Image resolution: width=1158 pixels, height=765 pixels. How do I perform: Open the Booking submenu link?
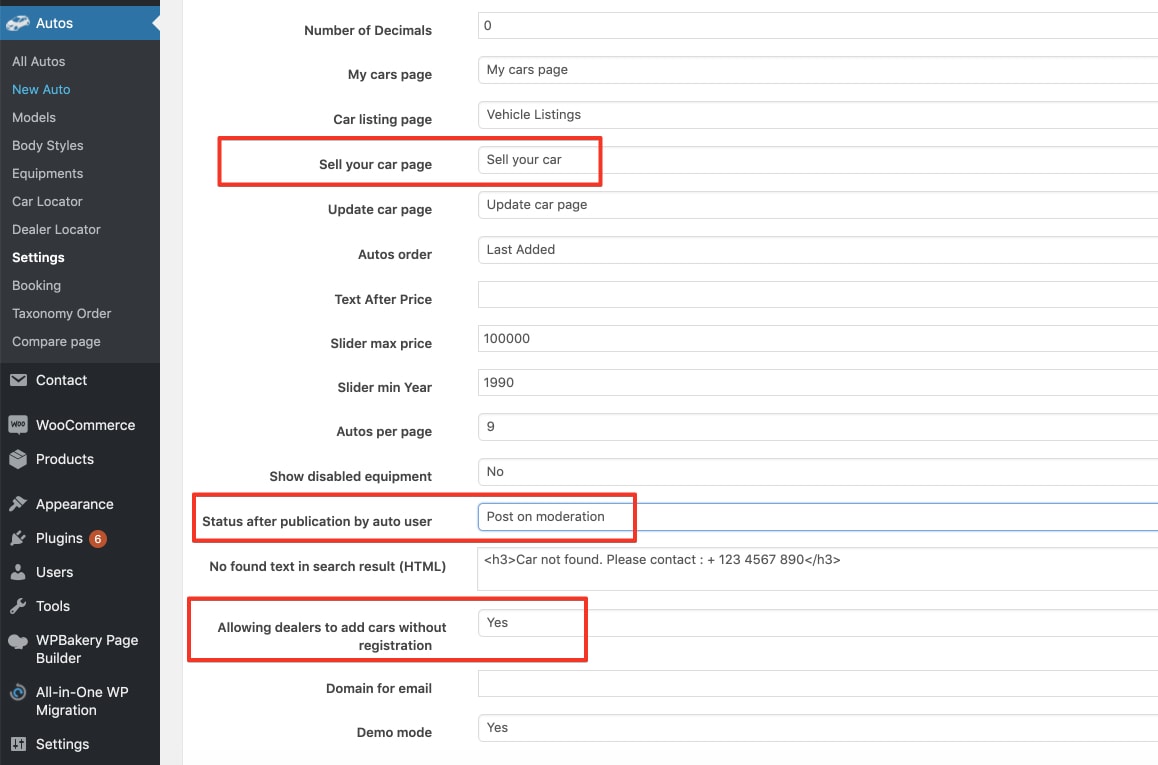[36, 286]
